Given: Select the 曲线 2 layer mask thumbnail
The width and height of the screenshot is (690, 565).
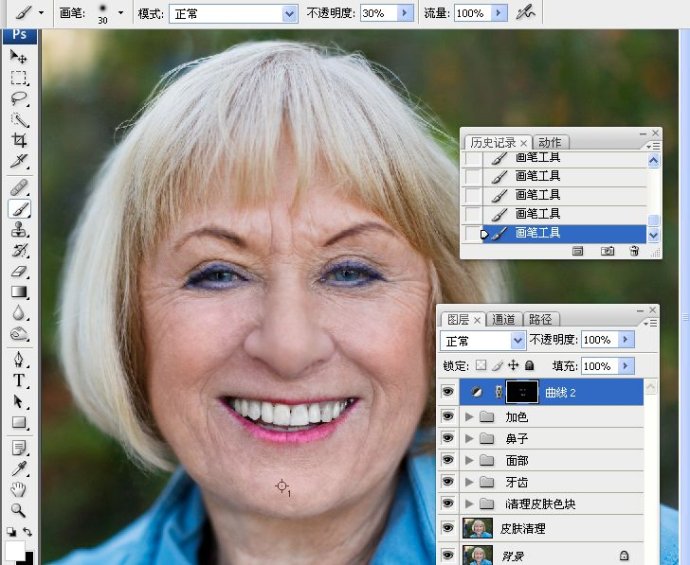Looking at the screenshot, I should click(x=522, y=392).
